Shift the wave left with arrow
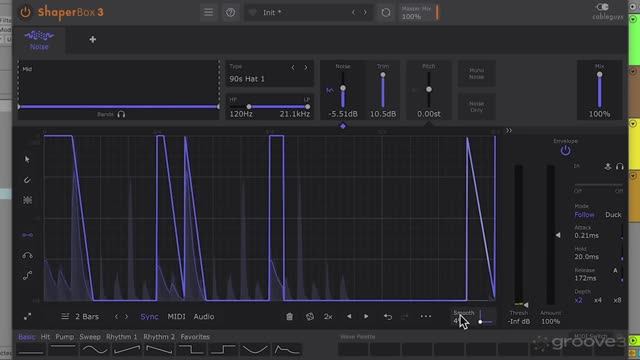Viewport: 640px width, 360px height. click(349, 316)
